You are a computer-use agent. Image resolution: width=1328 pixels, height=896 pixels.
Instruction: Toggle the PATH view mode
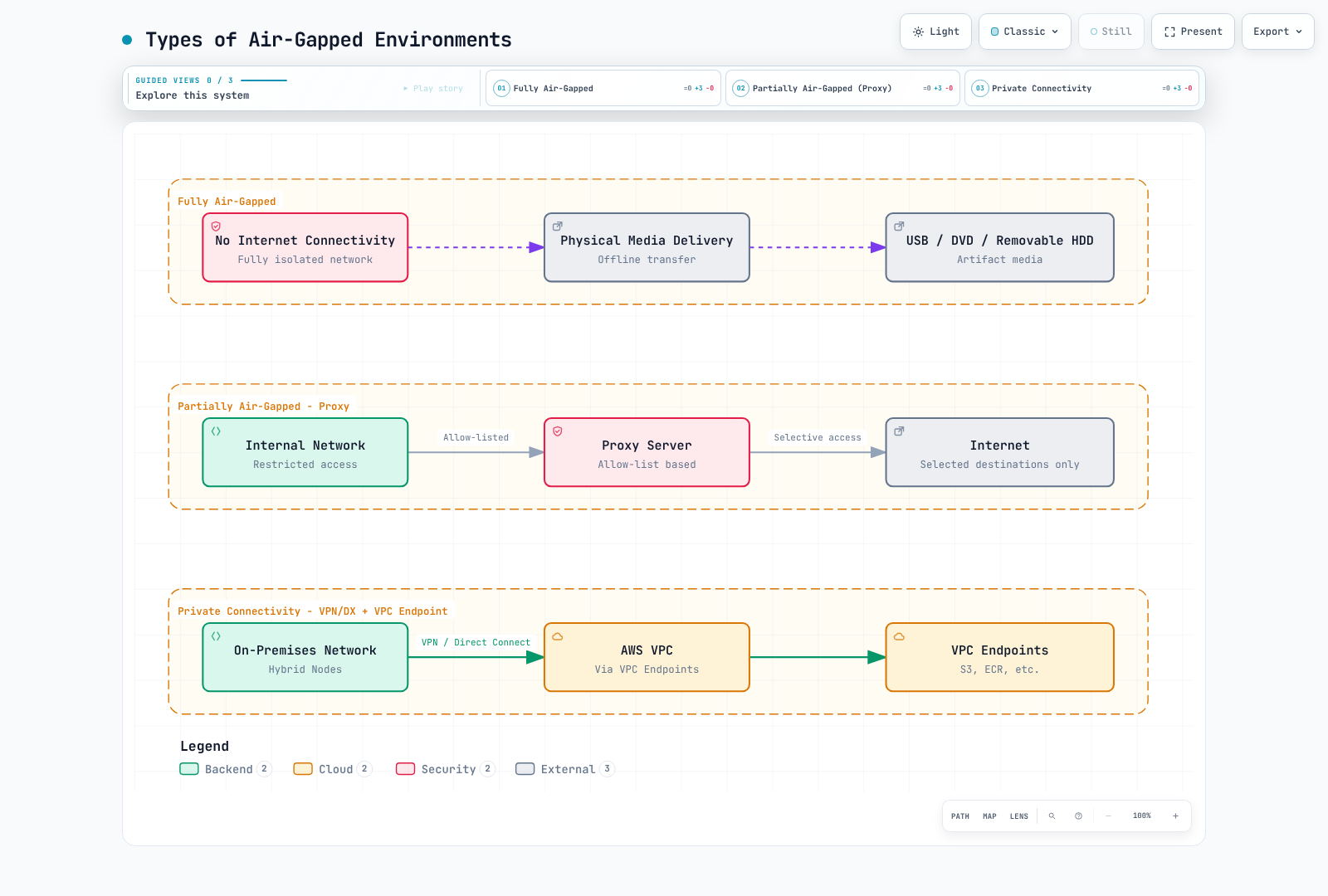pyautogui.click(x=960, y=816)
